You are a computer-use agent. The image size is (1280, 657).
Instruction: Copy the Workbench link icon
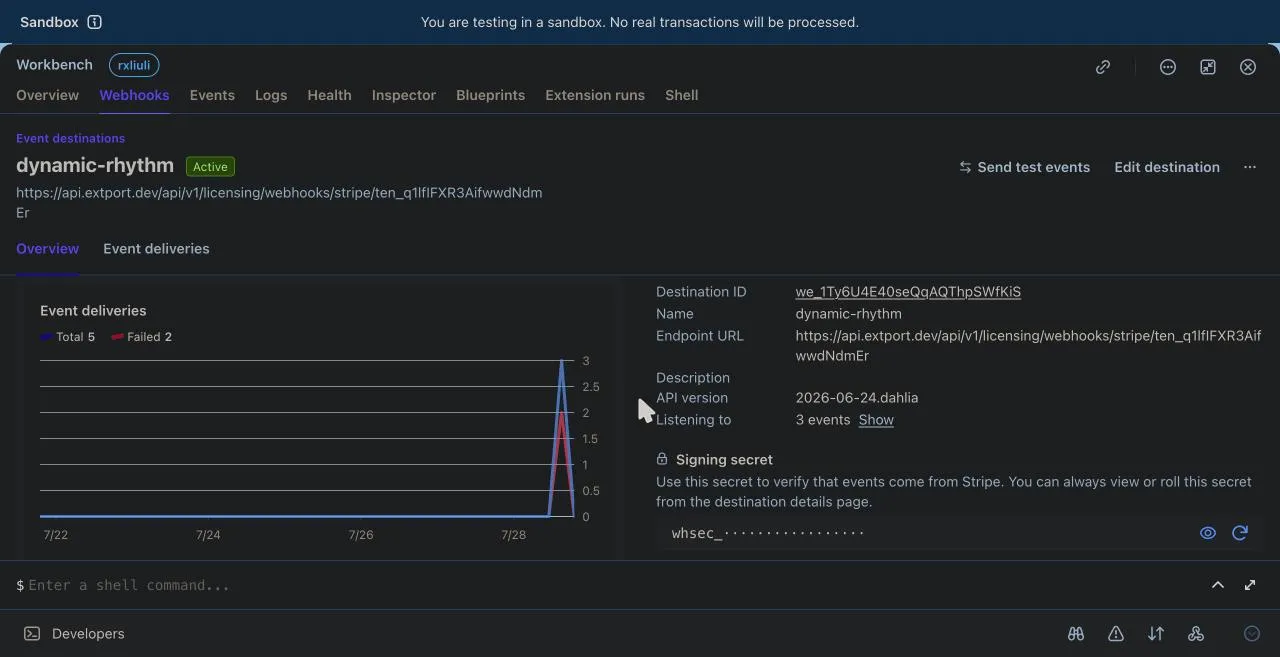[x=1103, y=67]
